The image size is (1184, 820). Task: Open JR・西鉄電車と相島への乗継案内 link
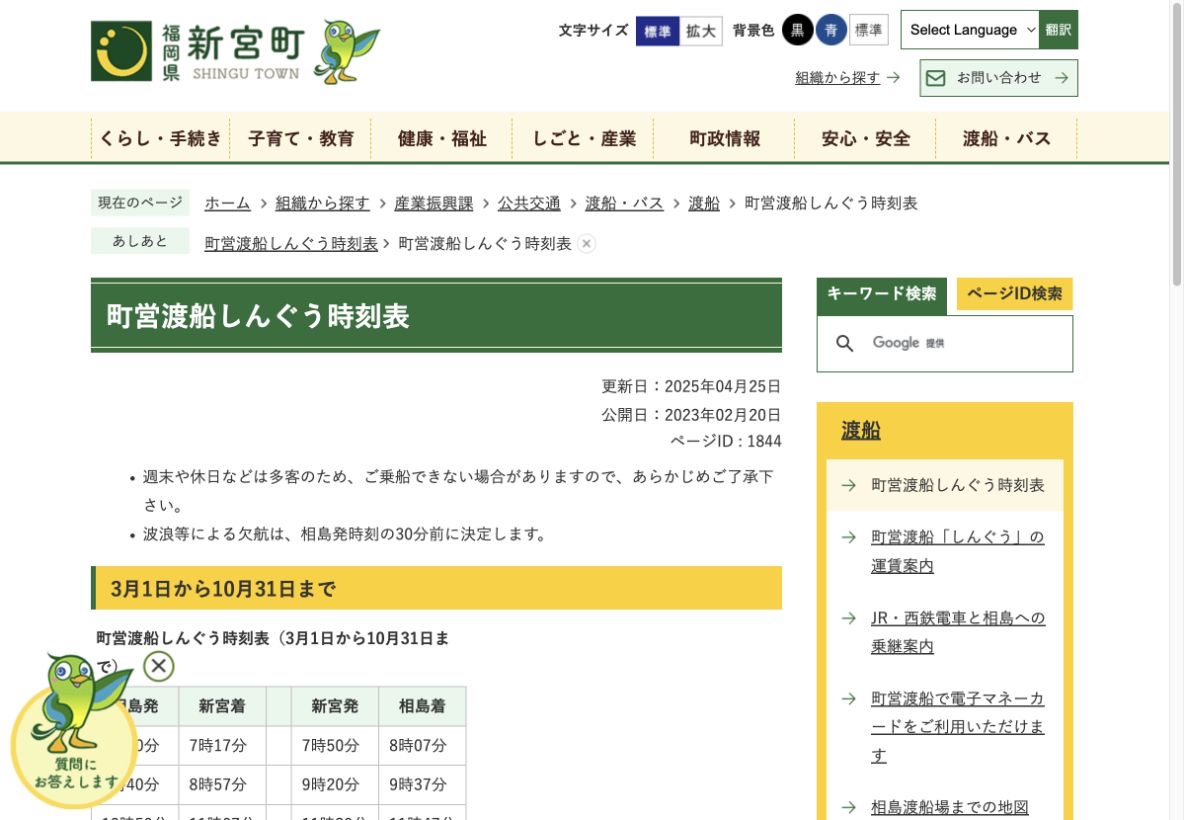957,632
